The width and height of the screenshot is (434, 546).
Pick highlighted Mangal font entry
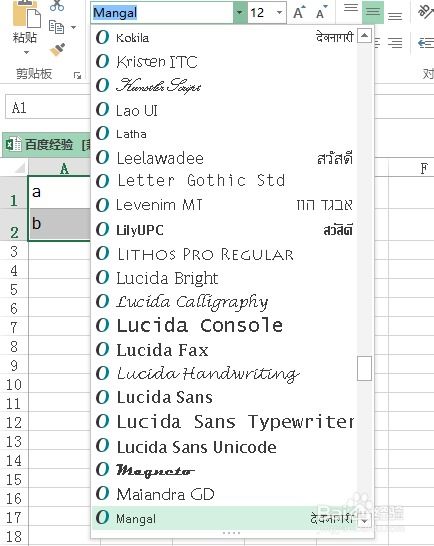(224, 518)
